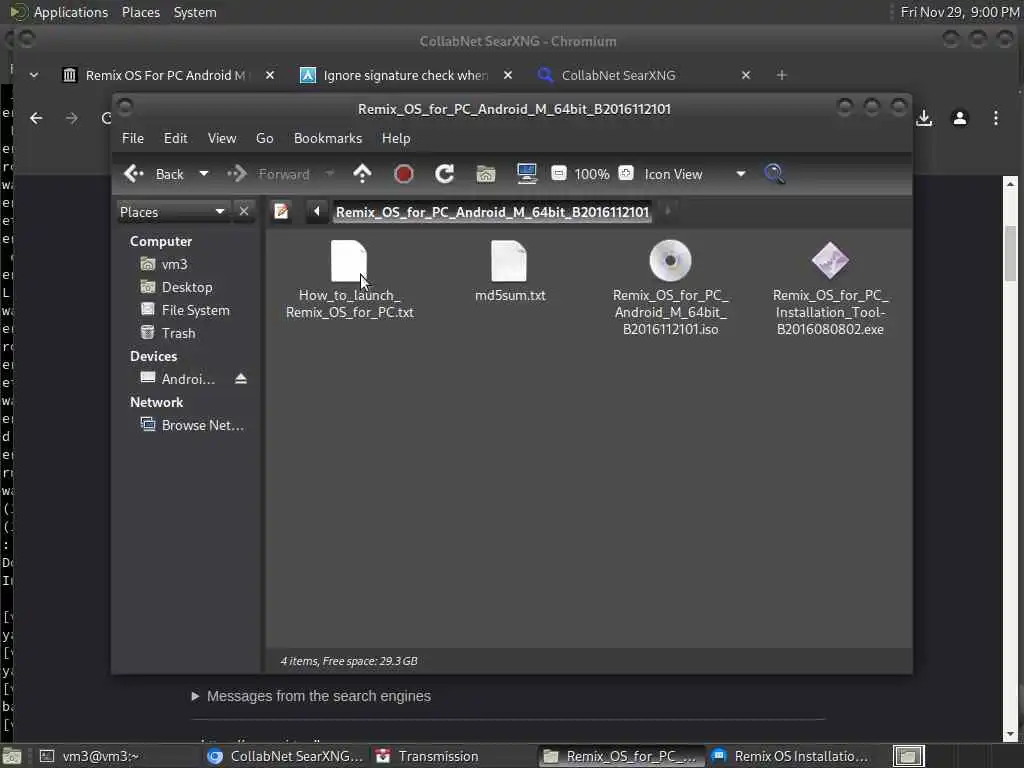
Task: Click Chromium forward navigation arrow
Action: tap(72, 118)
